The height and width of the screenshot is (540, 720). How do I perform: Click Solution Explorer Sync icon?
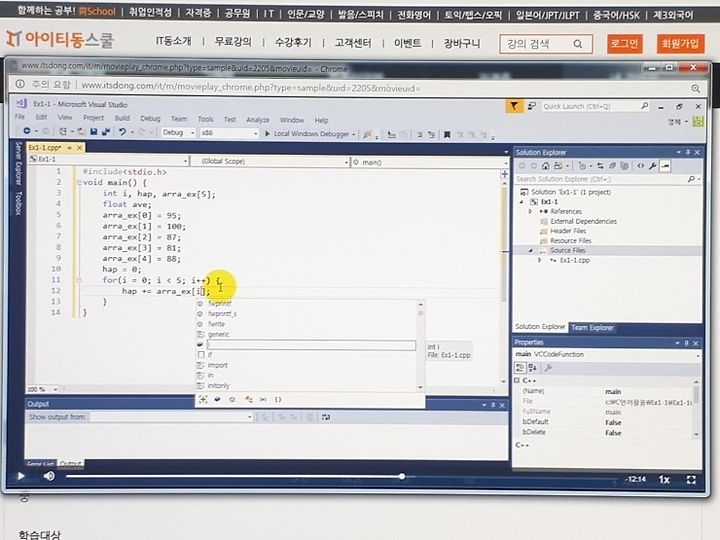(601, 166)
